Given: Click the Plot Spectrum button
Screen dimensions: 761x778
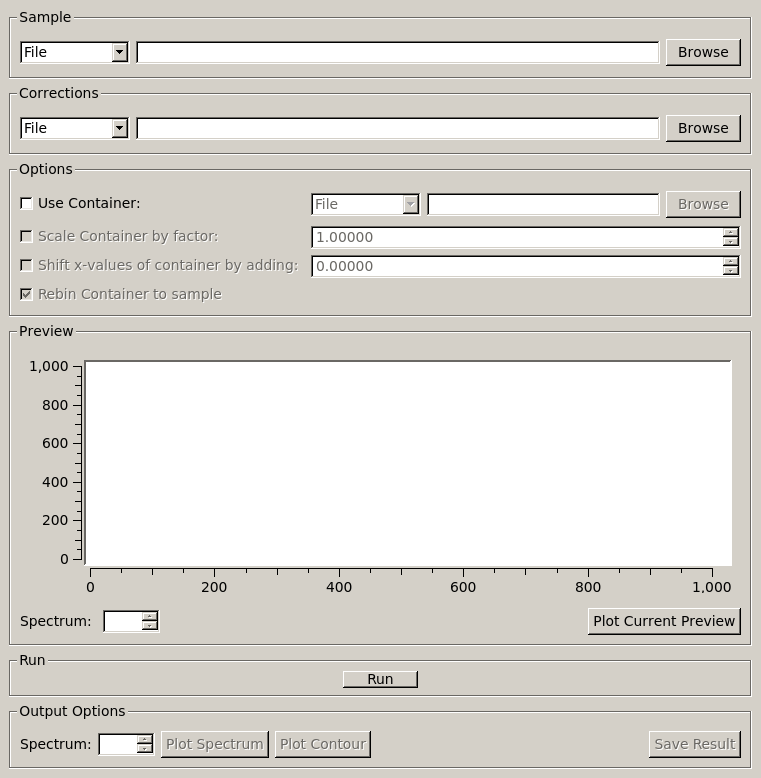Looking at the screenshot, I should click(214, 744).
